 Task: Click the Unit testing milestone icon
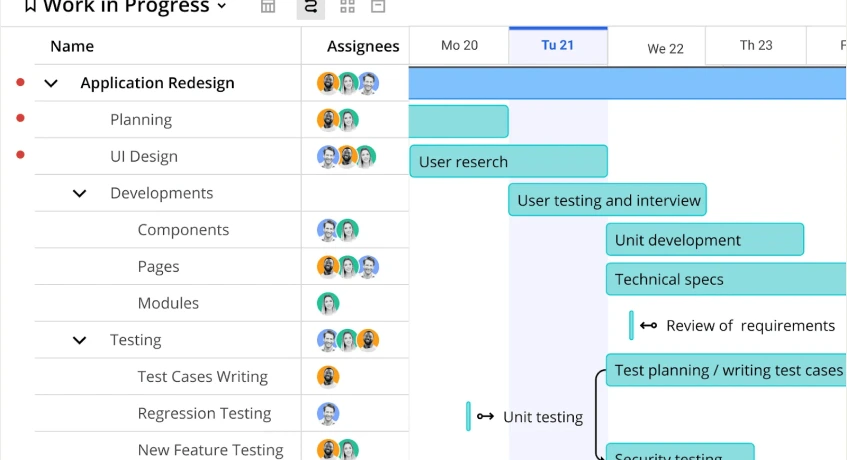point(485,417)
